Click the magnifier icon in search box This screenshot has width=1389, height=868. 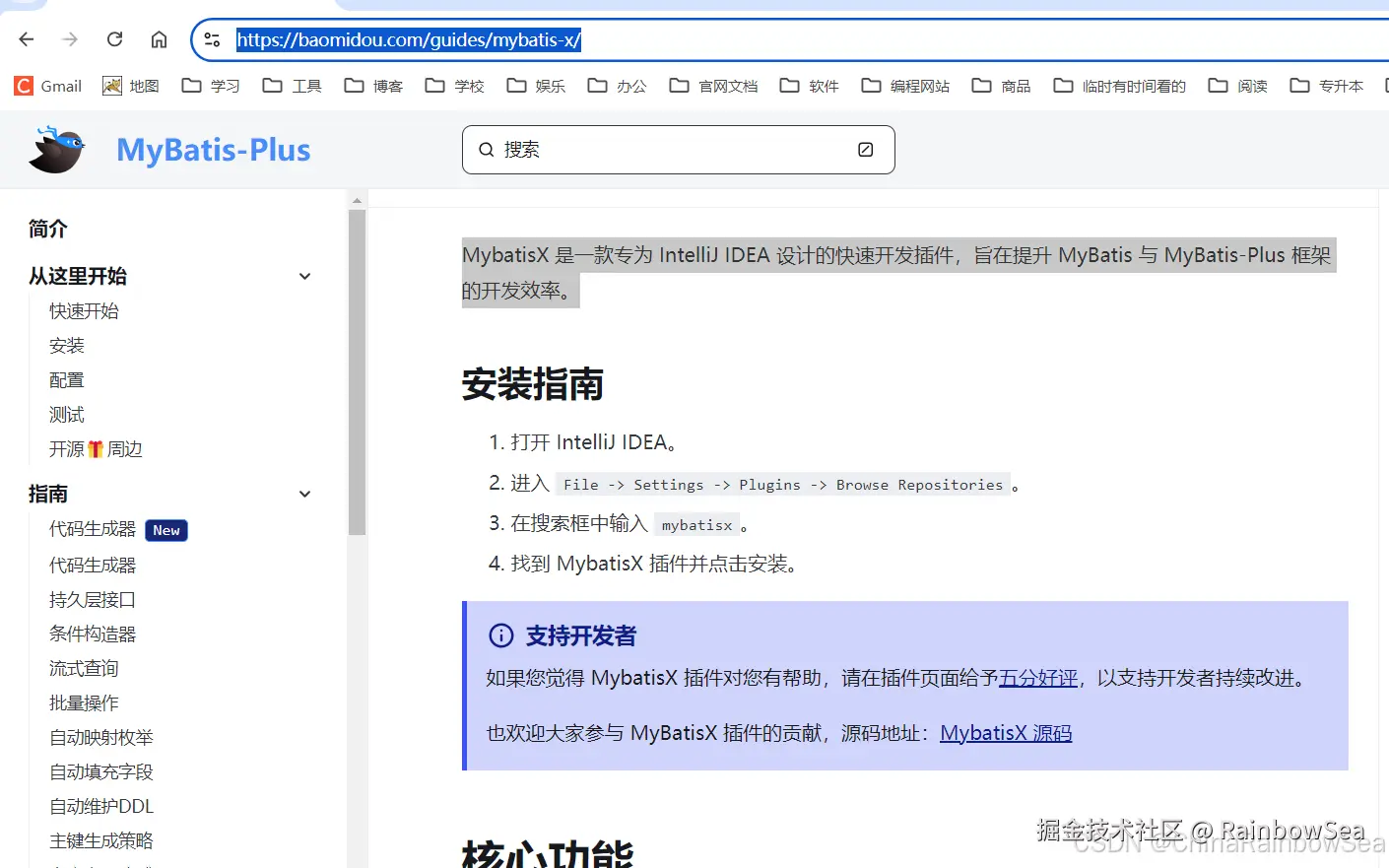(x=486, y=150)
